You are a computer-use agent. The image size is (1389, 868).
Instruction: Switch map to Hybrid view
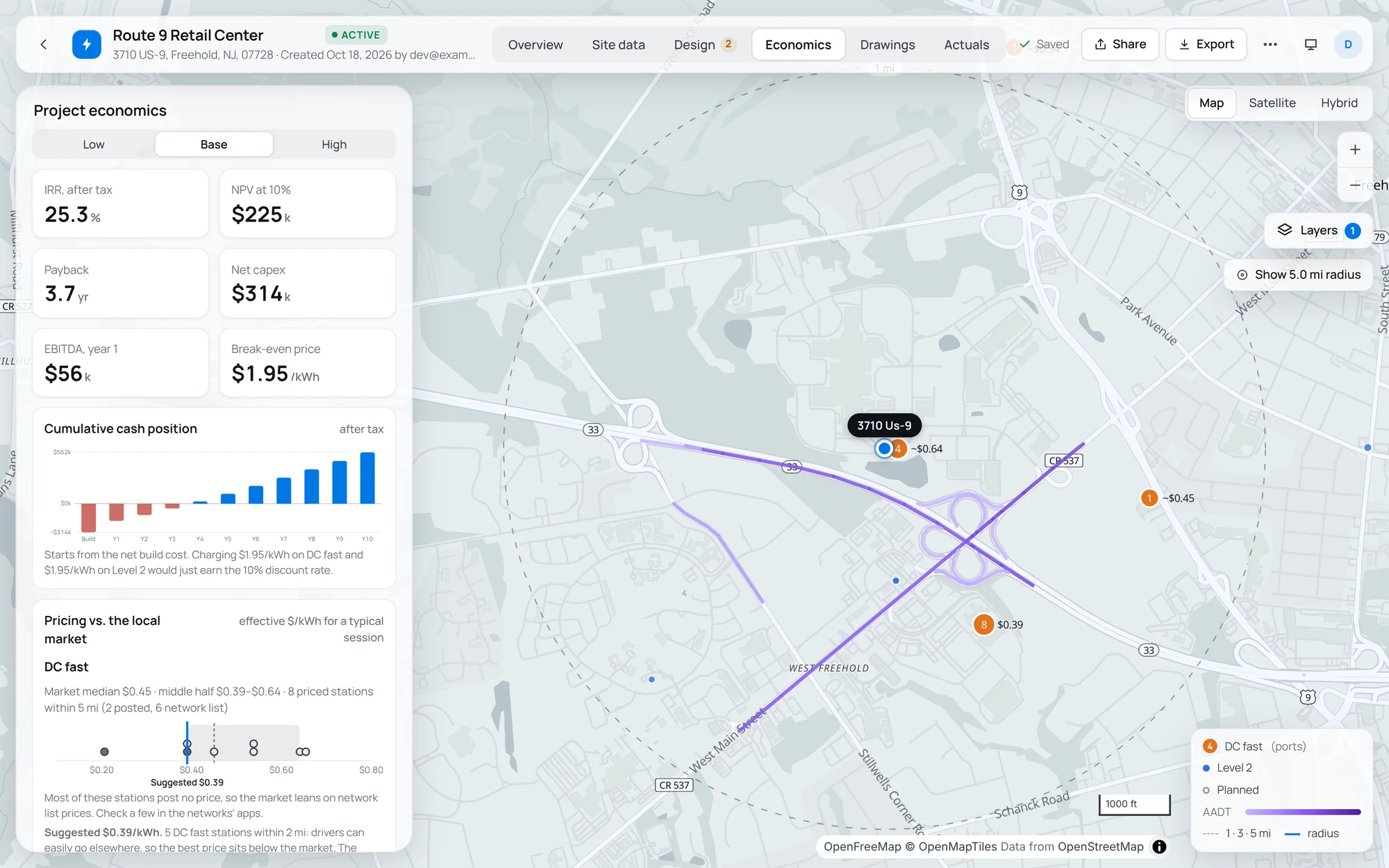(1339, 103)
